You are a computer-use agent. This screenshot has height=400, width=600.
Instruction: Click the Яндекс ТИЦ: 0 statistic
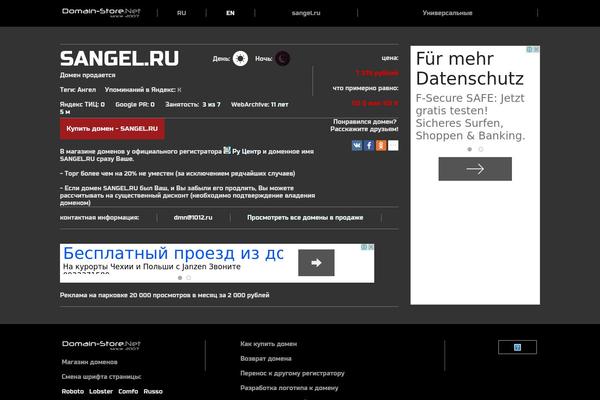click(82, 104)
